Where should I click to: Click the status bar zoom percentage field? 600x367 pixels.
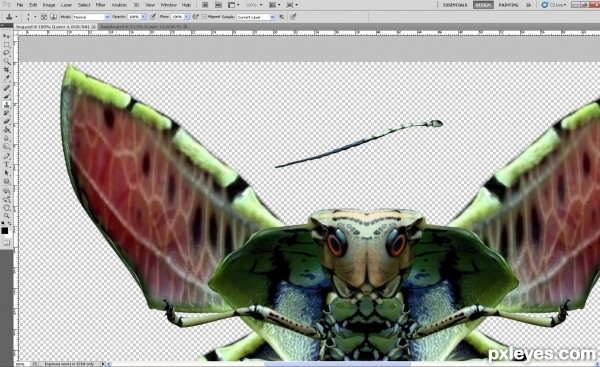coord(21,364)
